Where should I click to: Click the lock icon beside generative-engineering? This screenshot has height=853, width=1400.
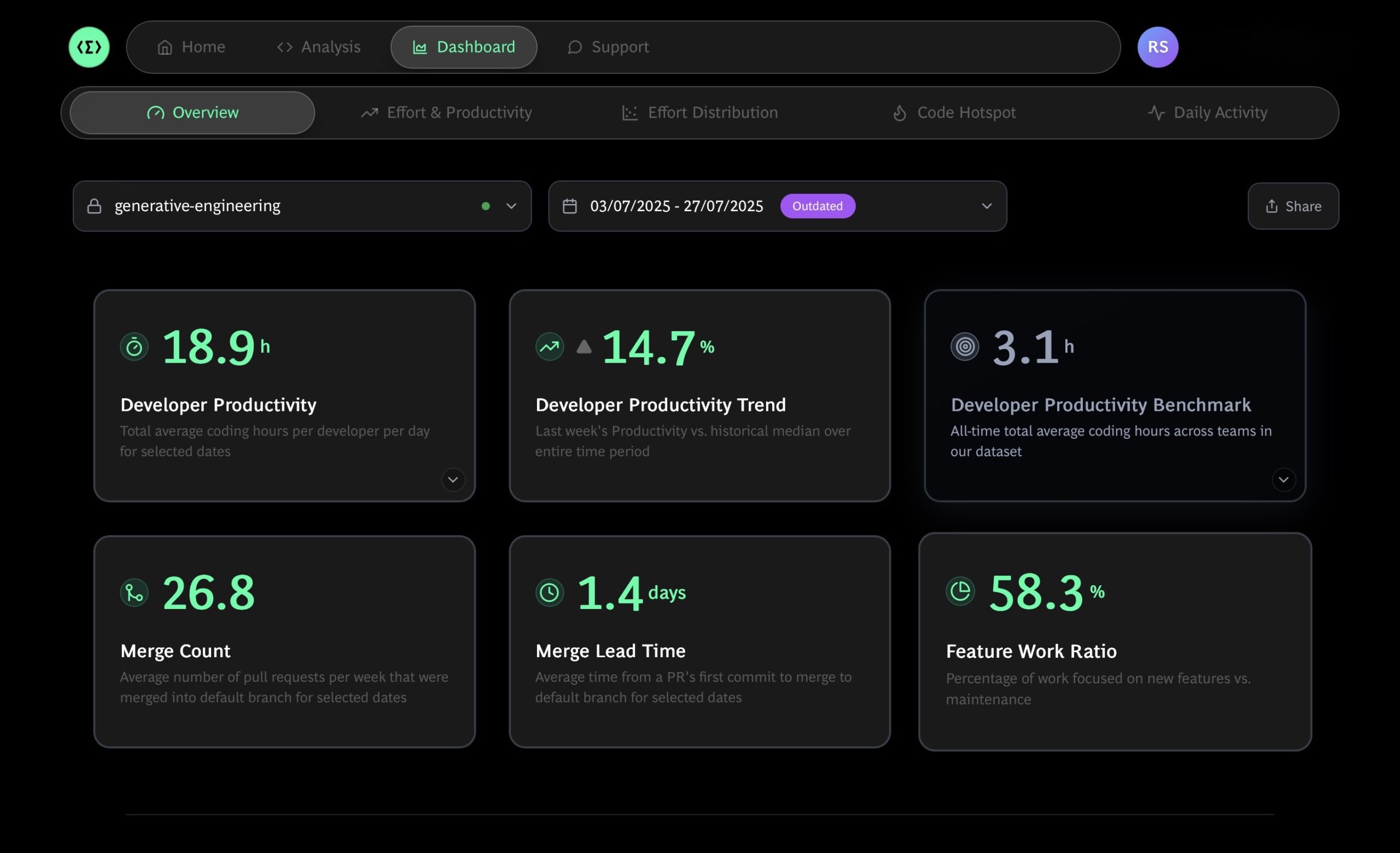[94, 206]
